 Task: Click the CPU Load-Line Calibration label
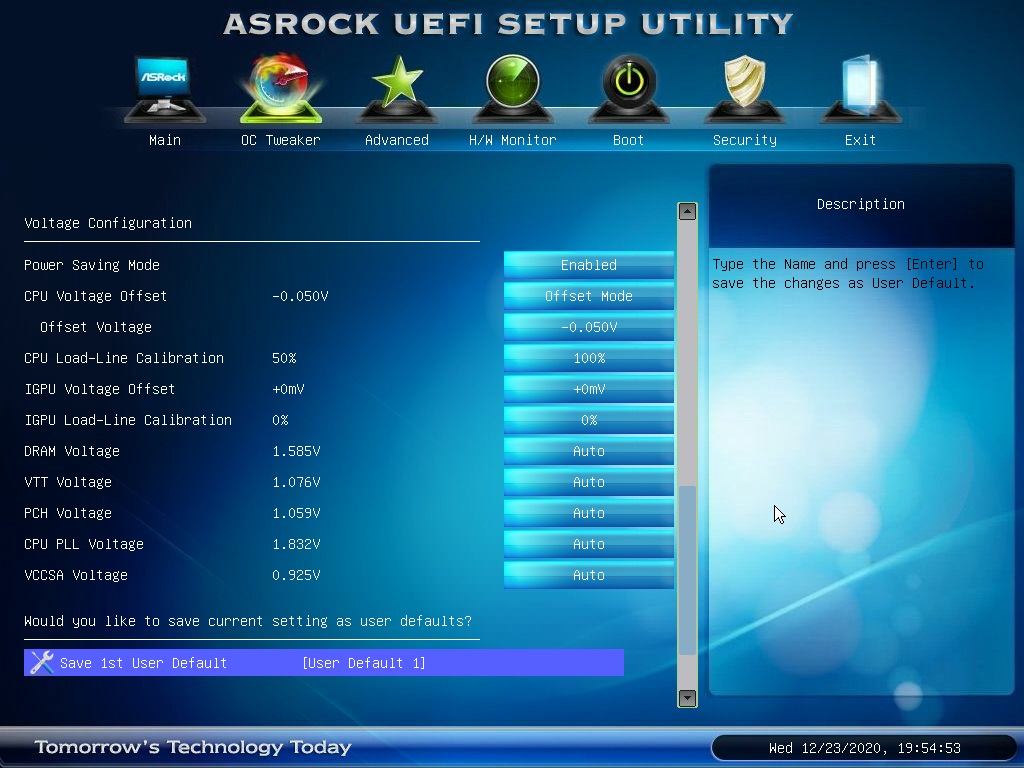(124, 358)
